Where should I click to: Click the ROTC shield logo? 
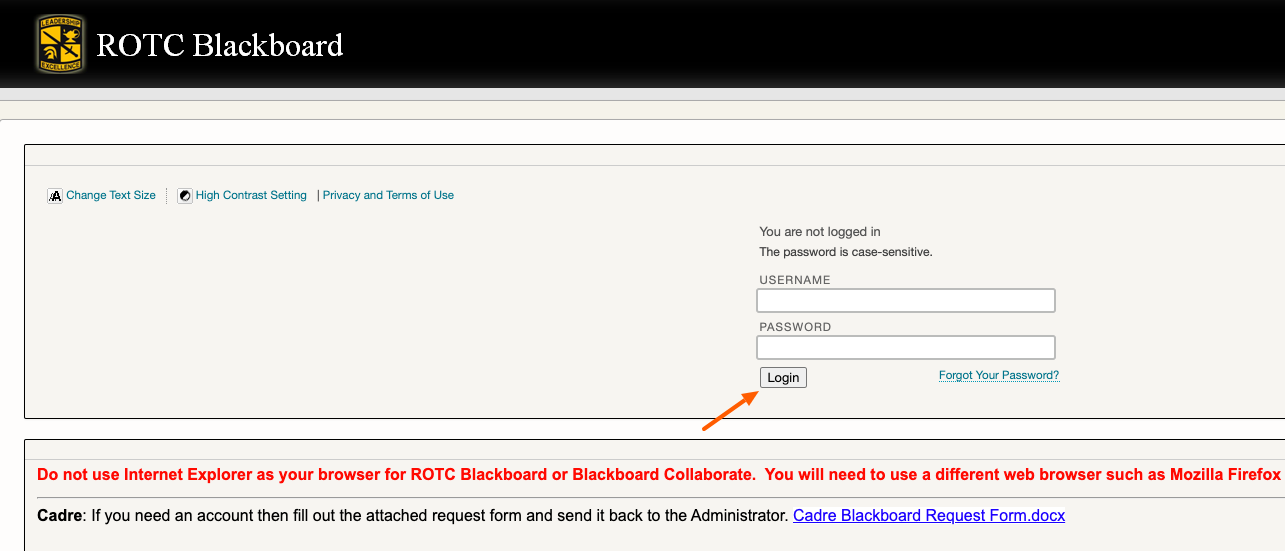(61, 44)
